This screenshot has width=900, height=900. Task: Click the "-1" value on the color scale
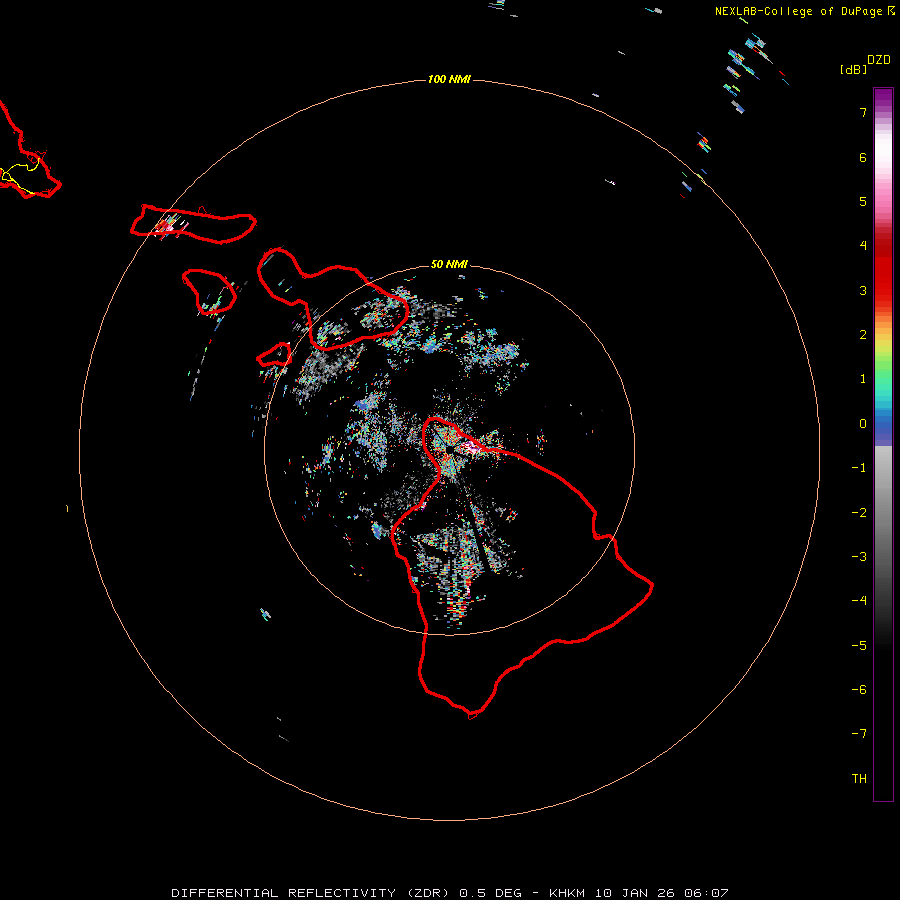[859, 468]
